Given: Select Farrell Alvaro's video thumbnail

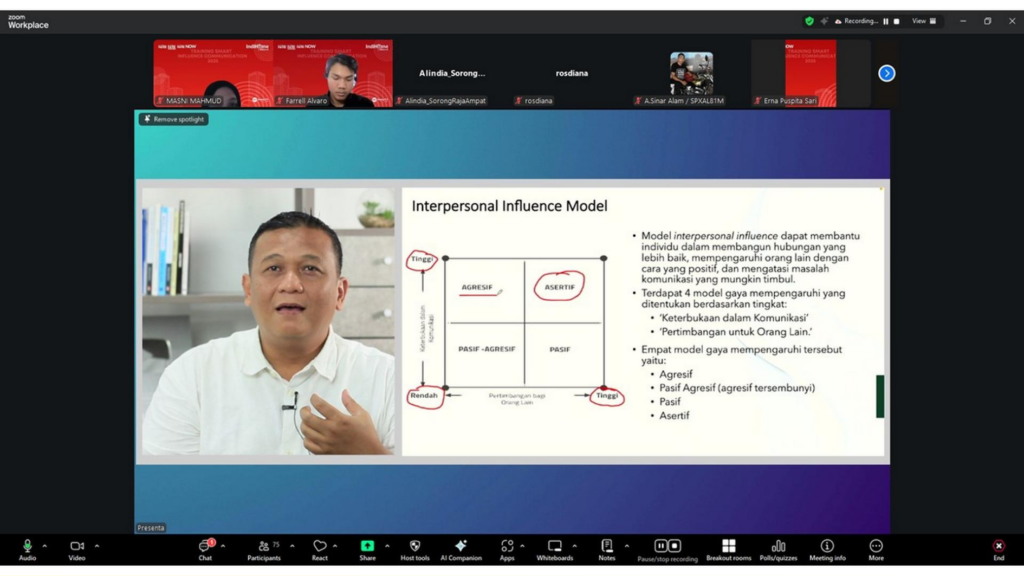Looking at the screenshot, I should pos(333,73).
